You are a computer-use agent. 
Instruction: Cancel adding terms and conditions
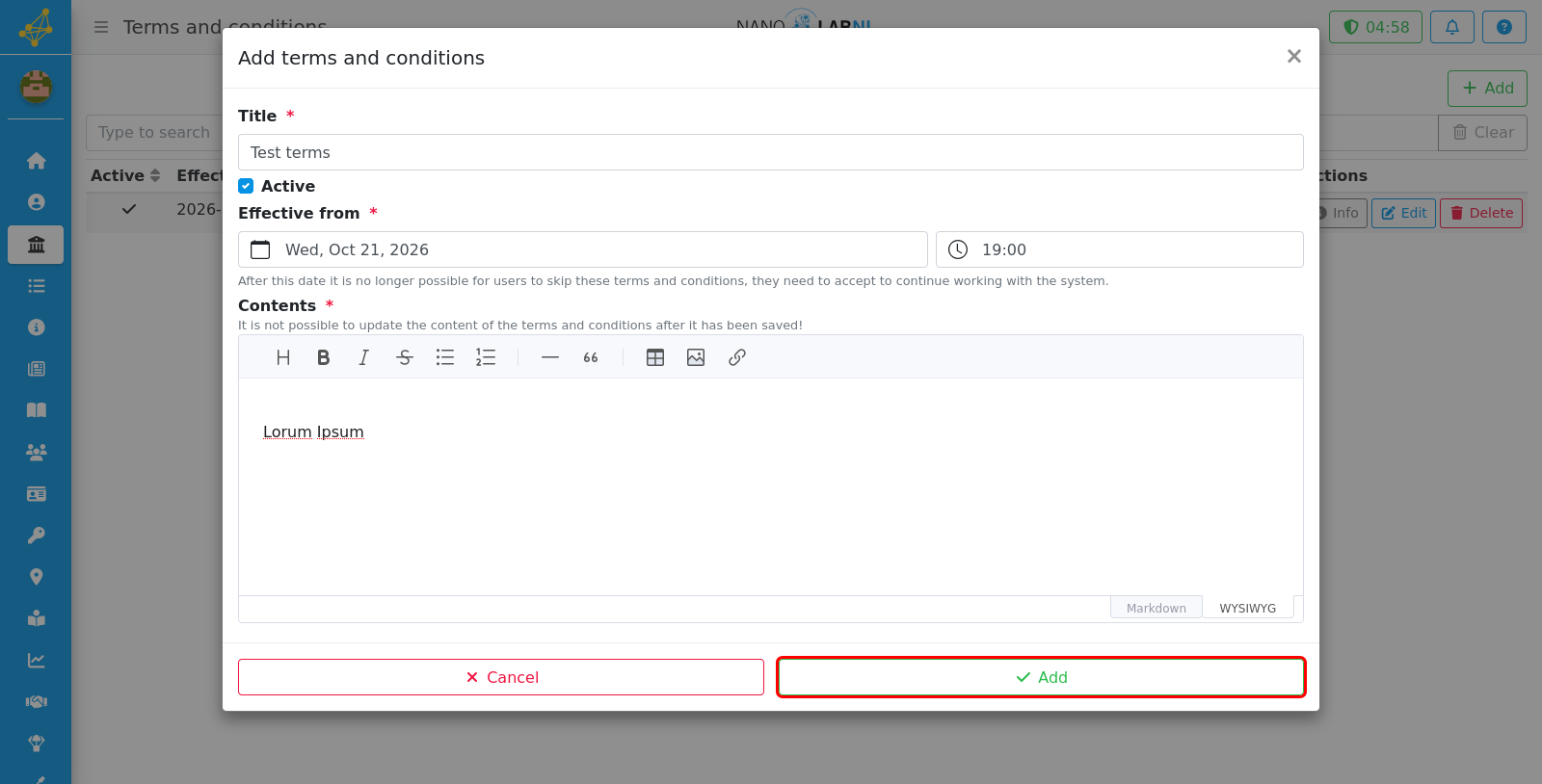(x=501, y=677)
